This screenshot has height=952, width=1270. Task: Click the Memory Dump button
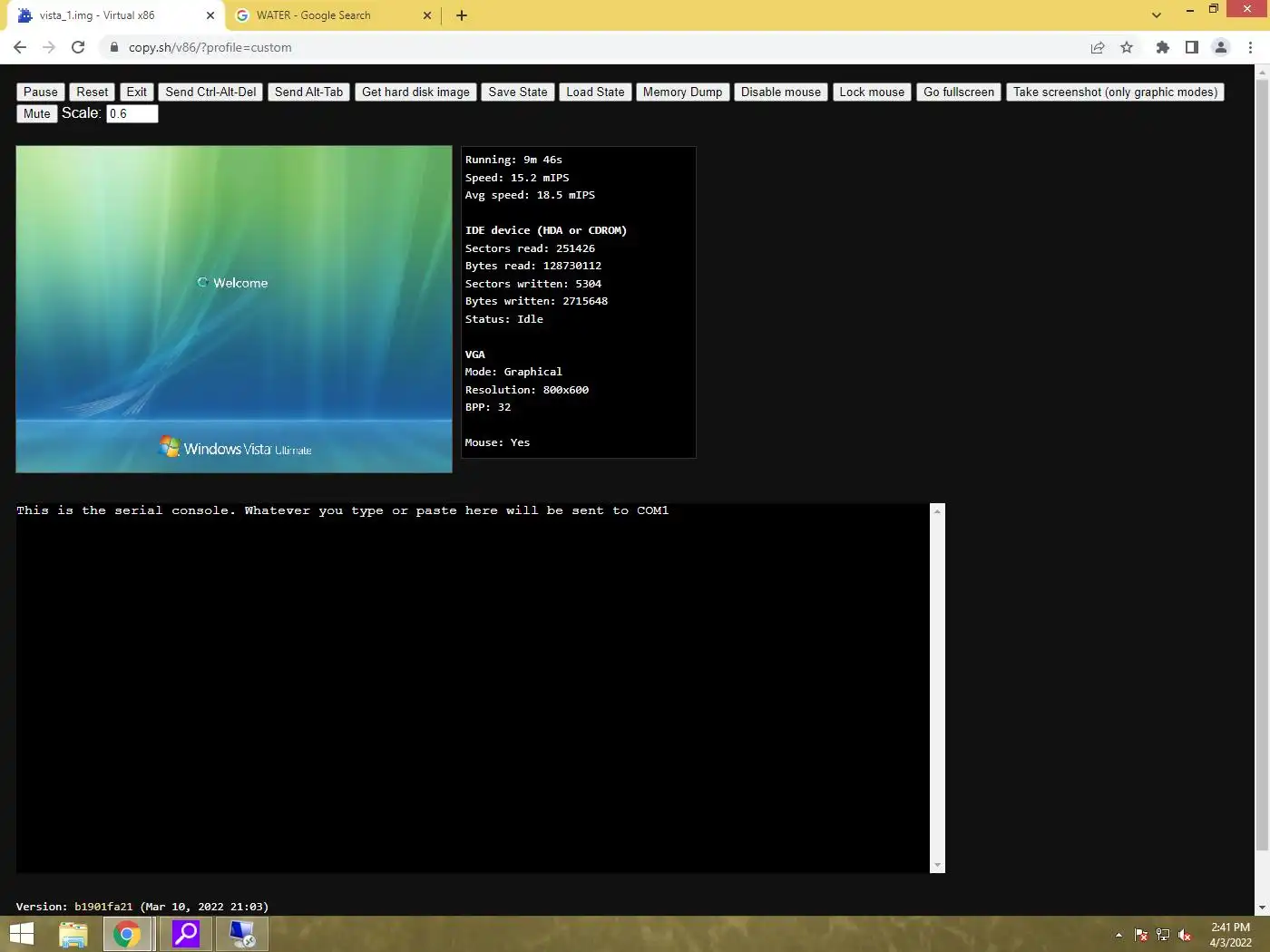tap(682, 92)
